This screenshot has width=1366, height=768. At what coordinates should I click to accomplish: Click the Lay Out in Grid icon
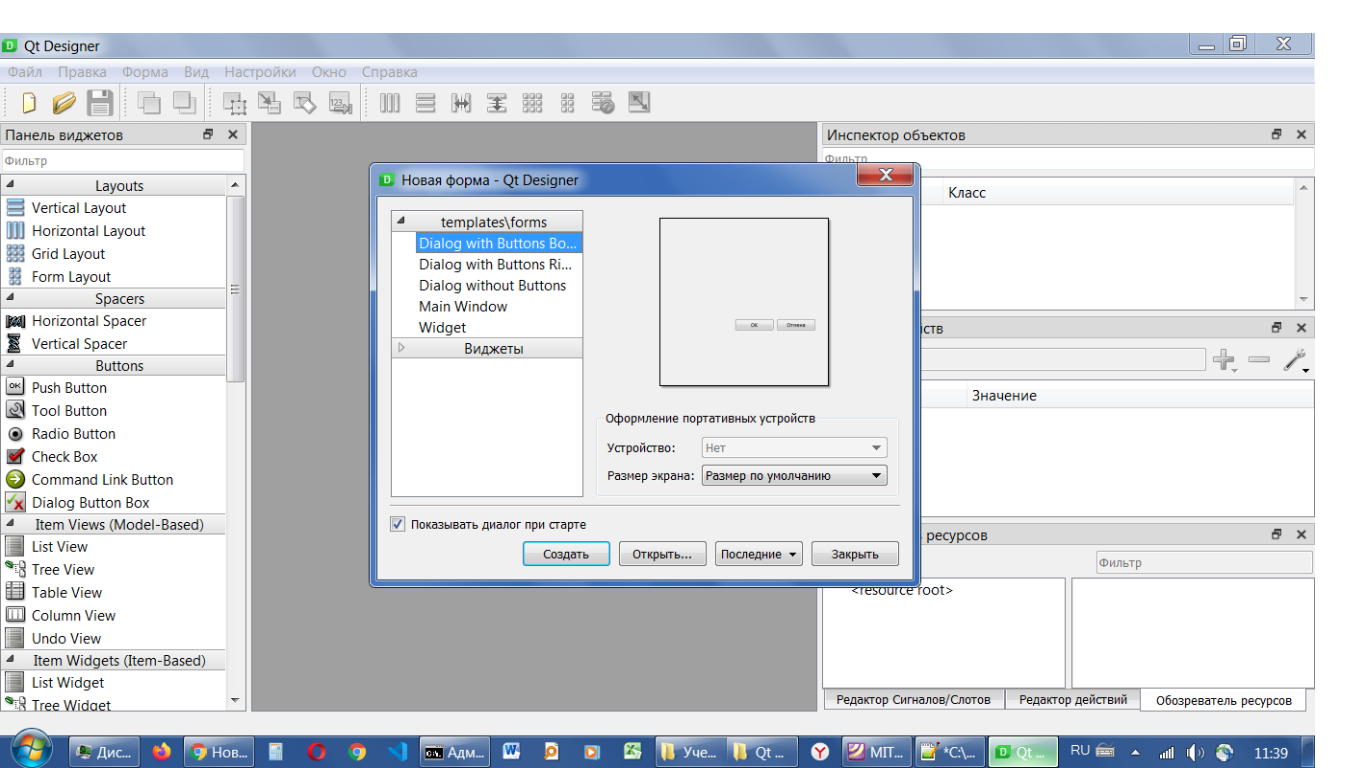click(532, 102)
